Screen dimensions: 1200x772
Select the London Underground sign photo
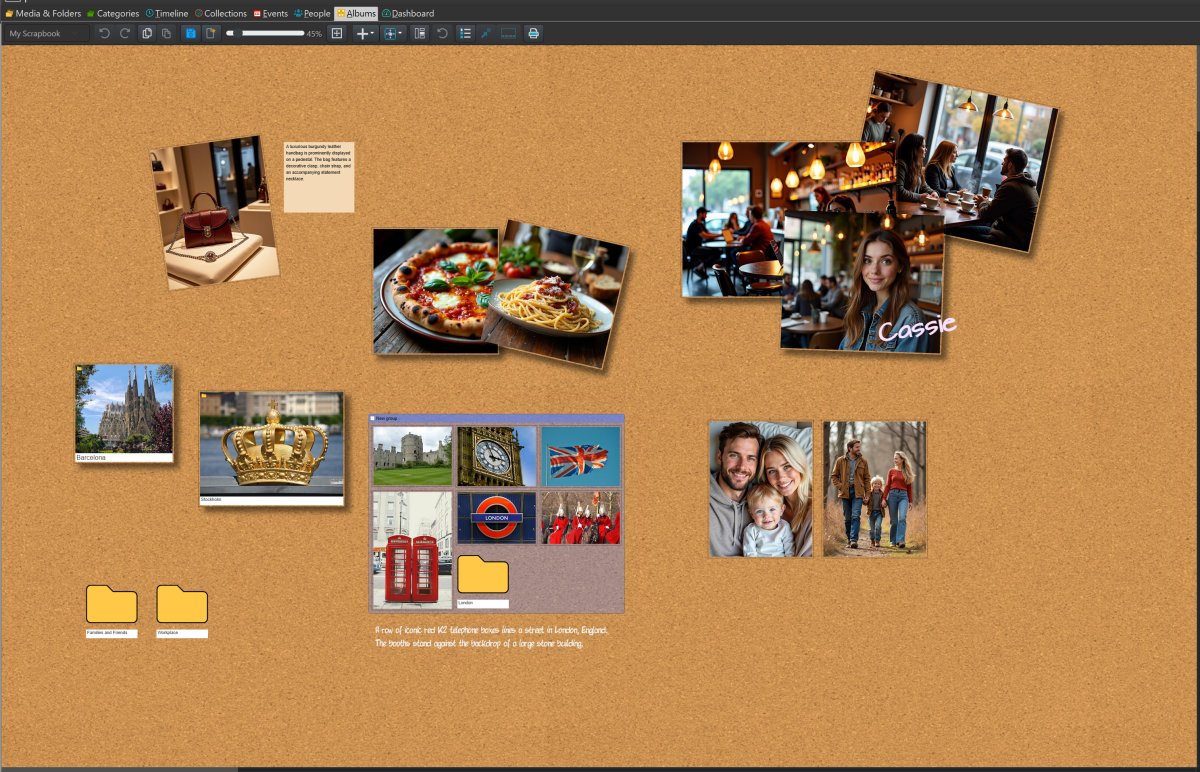click(497, 517)
